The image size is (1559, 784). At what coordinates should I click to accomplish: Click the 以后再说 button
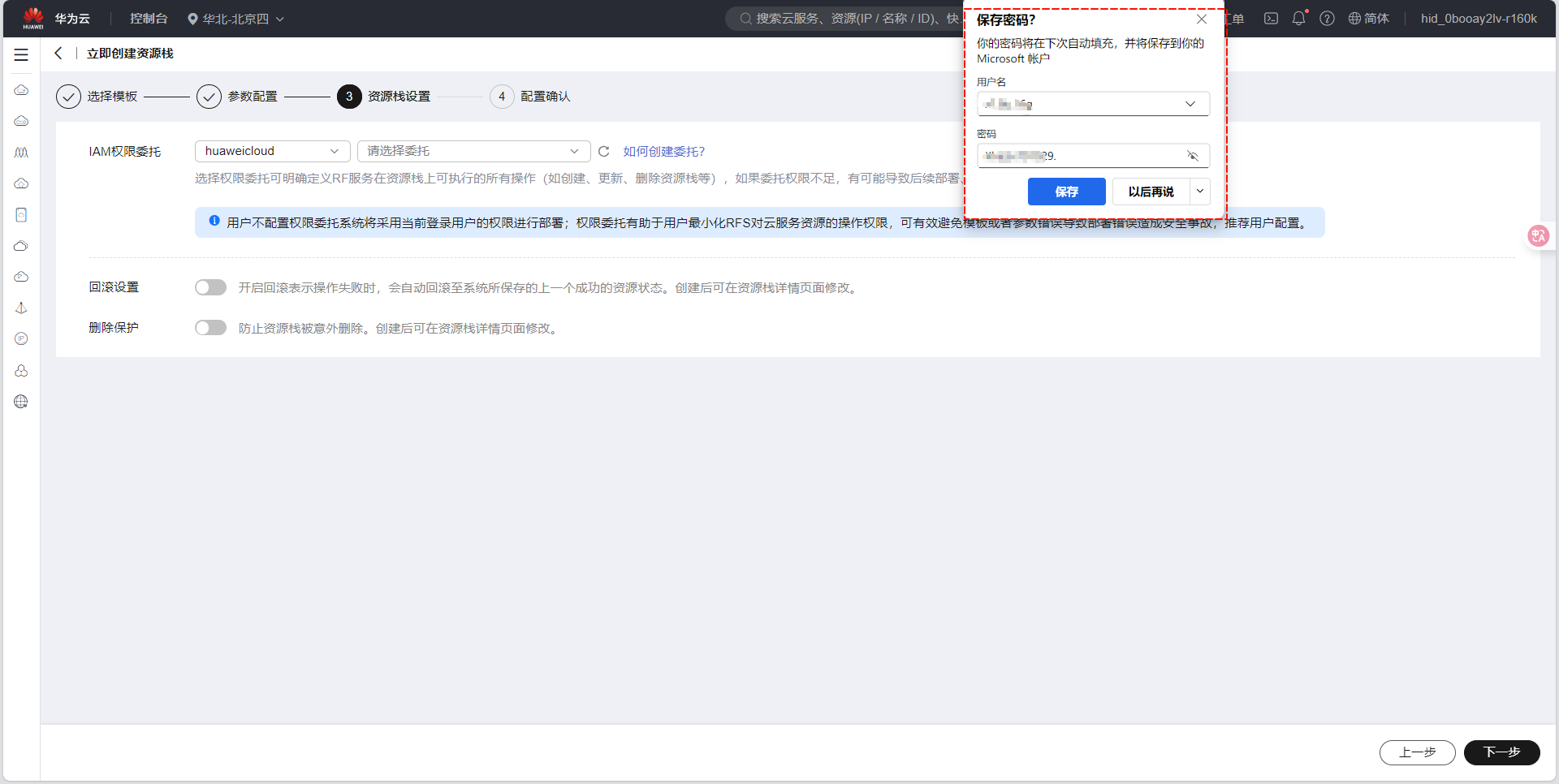[x=1151, y=192]
